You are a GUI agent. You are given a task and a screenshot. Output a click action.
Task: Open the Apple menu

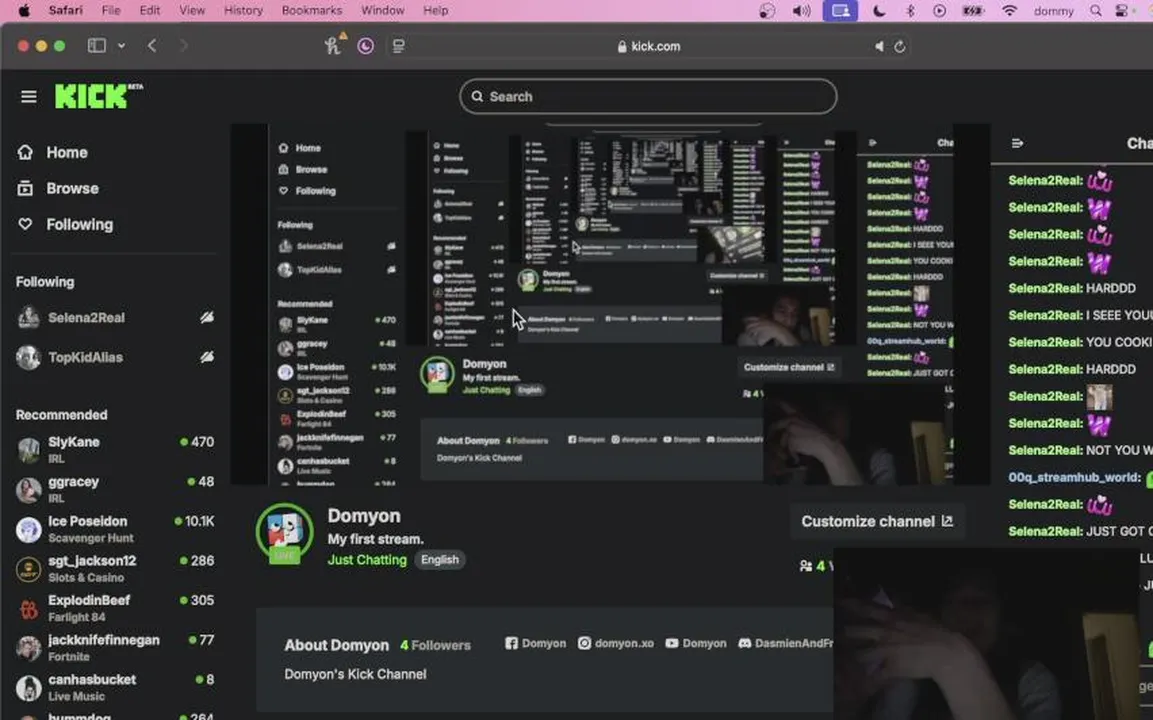(x=24, y=10)
